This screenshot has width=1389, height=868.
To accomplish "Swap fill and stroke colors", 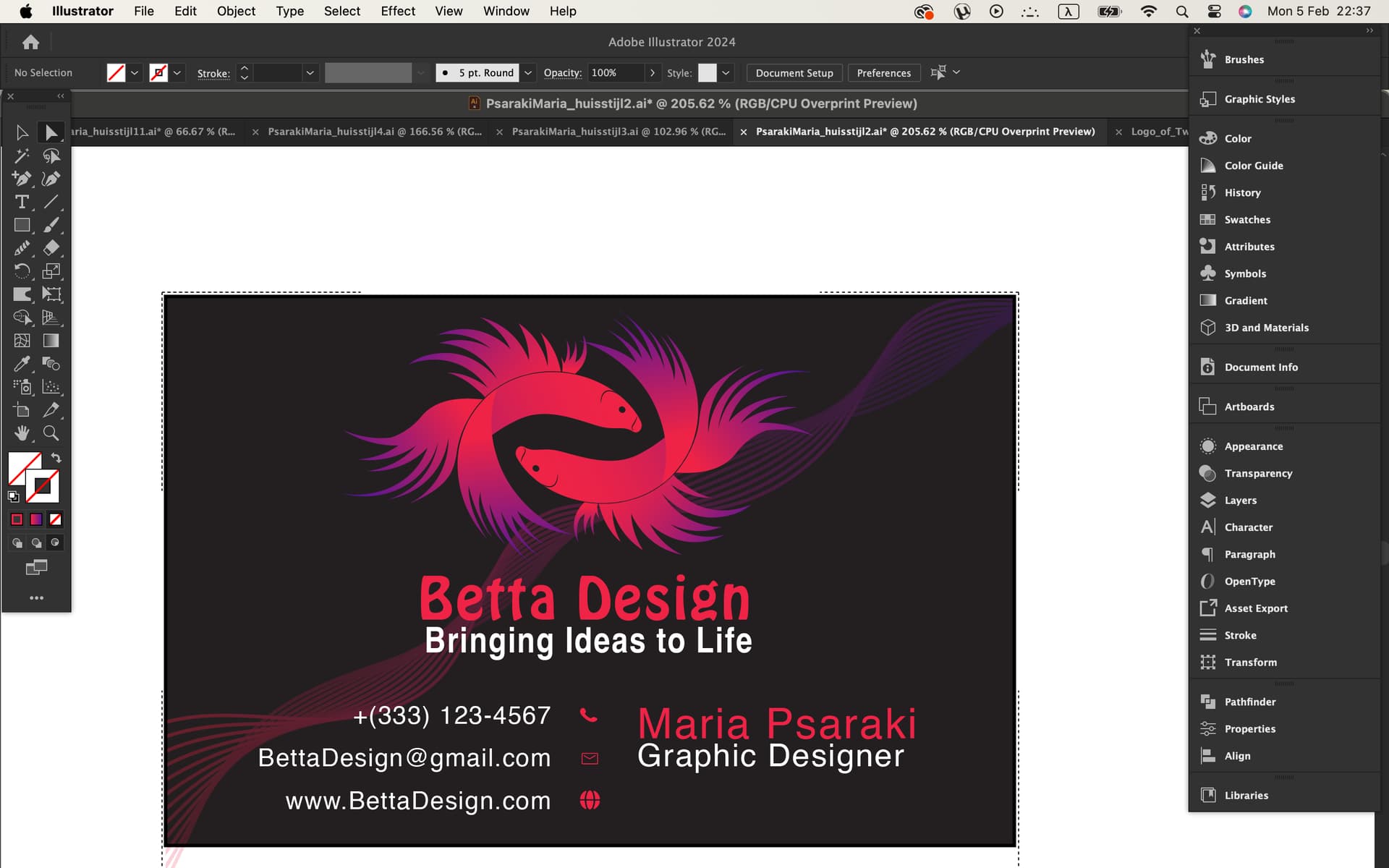I will 56,458.
